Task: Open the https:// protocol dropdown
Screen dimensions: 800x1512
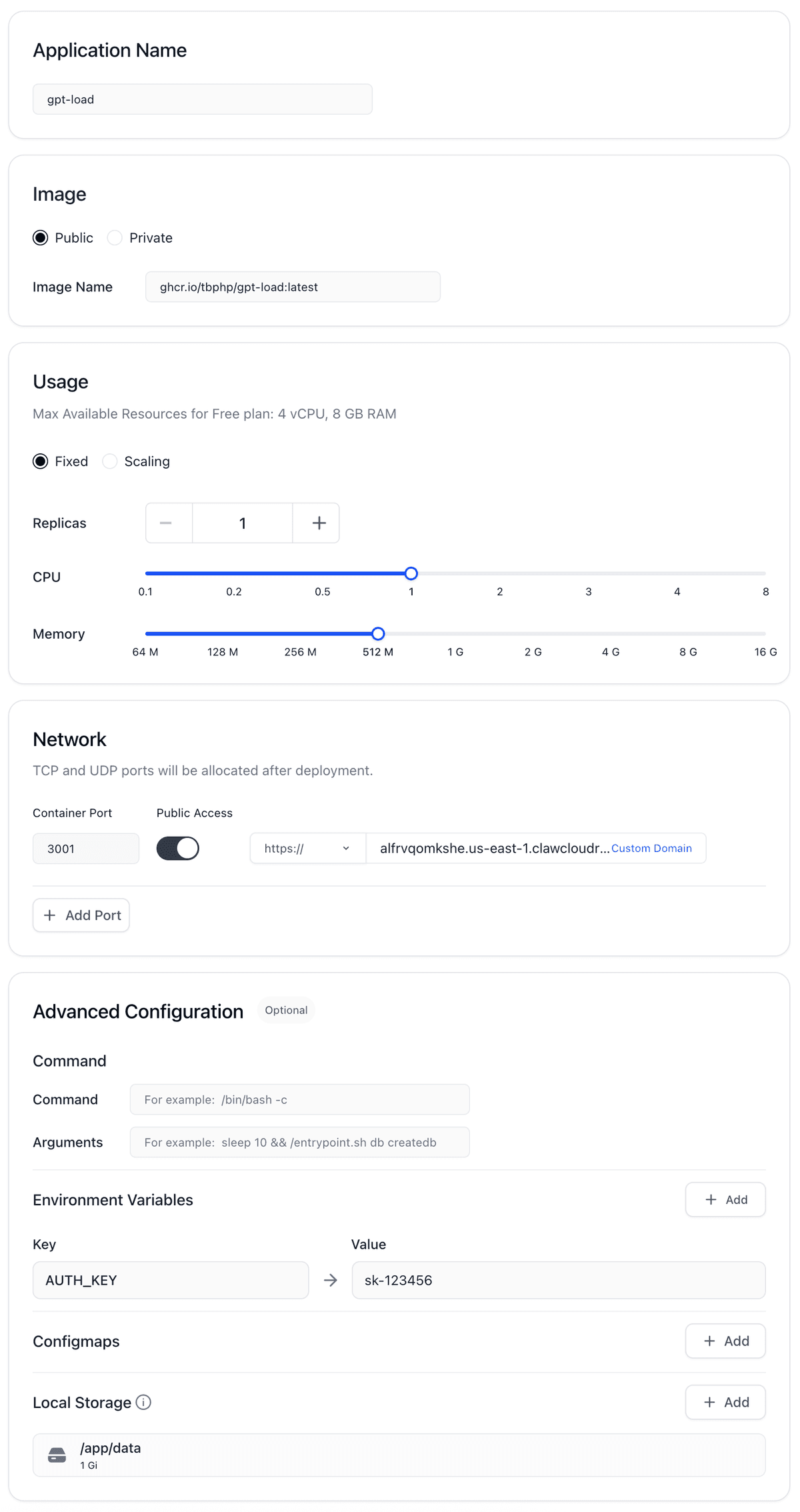Action: [307, 849]
